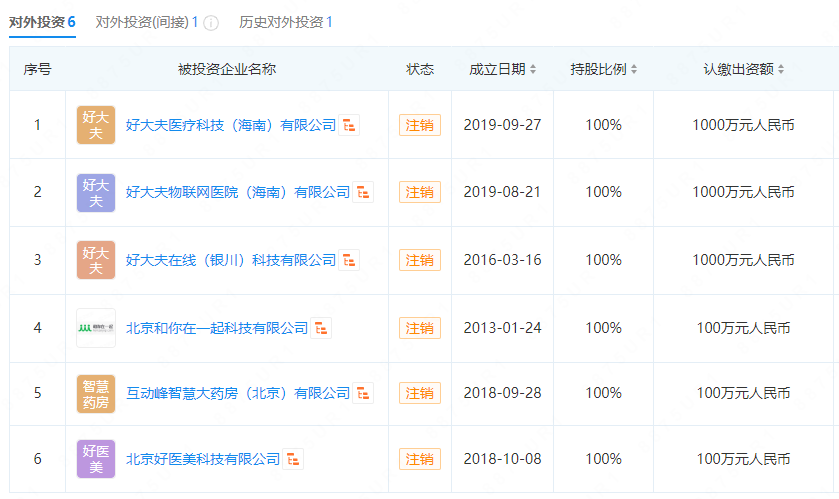Click 被投资企业名称 column header
The width and height of the screenshot is (839, 499).
pos(227,69)
